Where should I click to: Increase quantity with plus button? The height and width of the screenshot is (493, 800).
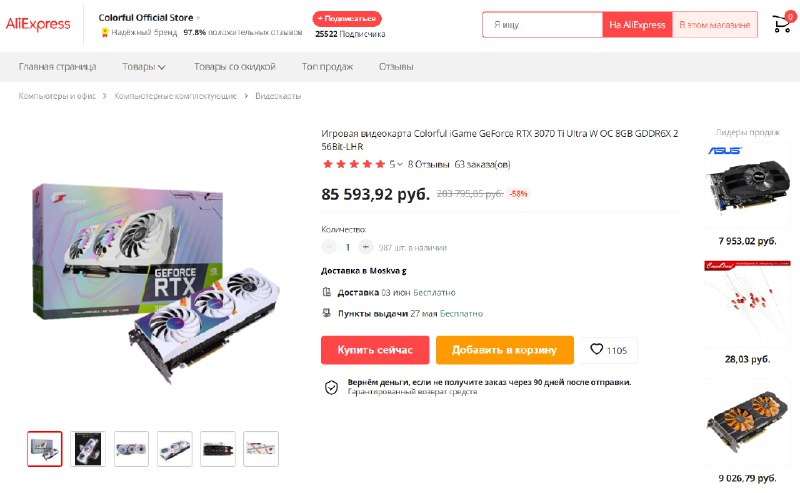pyautogui.click(x=365, y=247)
